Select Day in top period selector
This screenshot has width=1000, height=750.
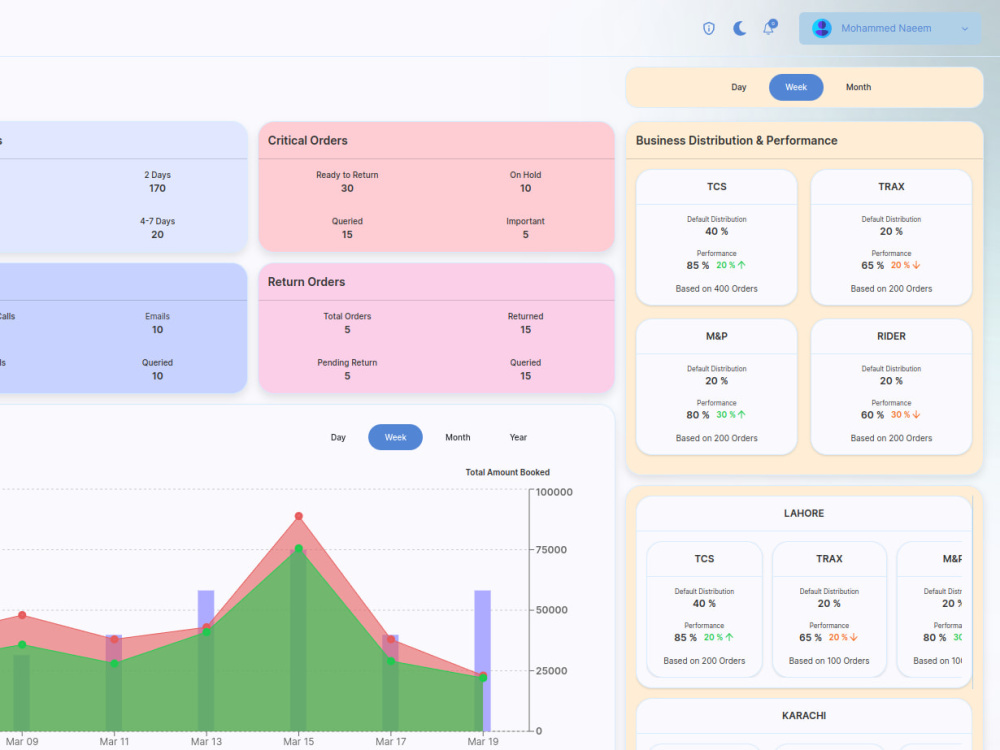[x=739, y=87]
